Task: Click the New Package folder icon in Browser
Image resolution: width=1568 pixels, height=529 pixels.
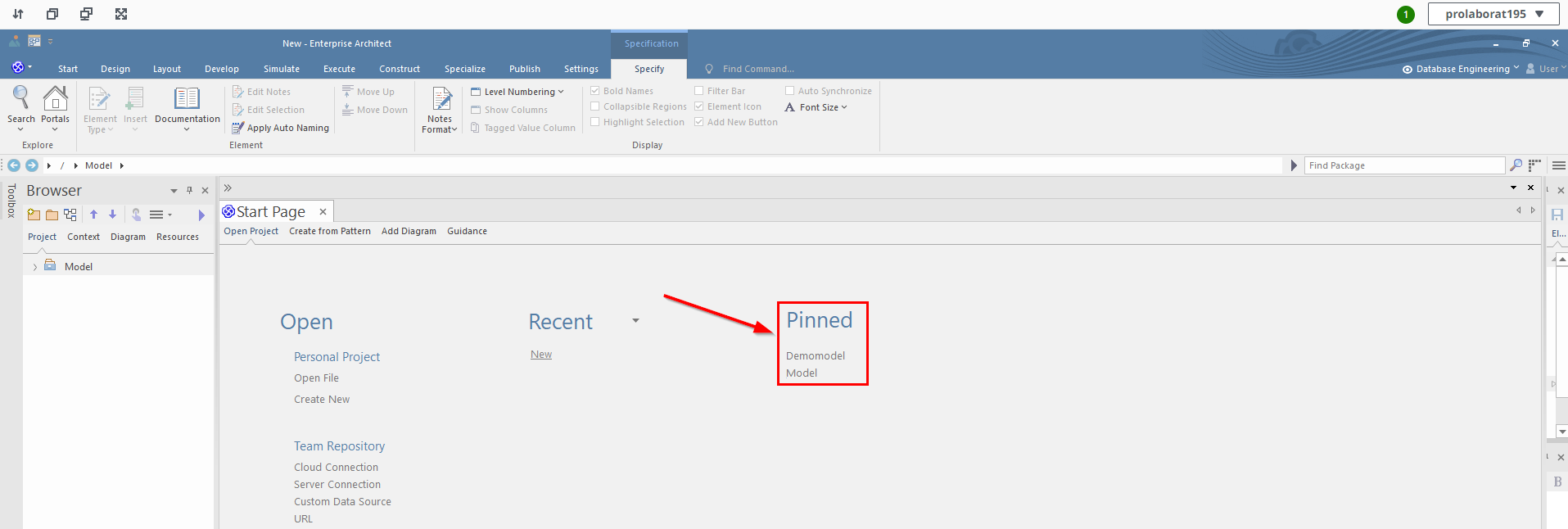Action: 52,215
